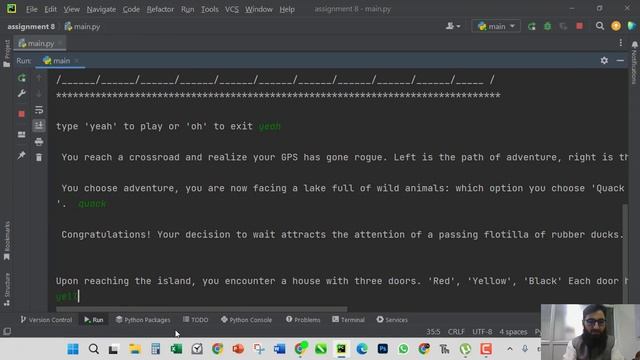Screen dimensions: 640x360
Task: Pin the Run tab
Action: (22, 155)
